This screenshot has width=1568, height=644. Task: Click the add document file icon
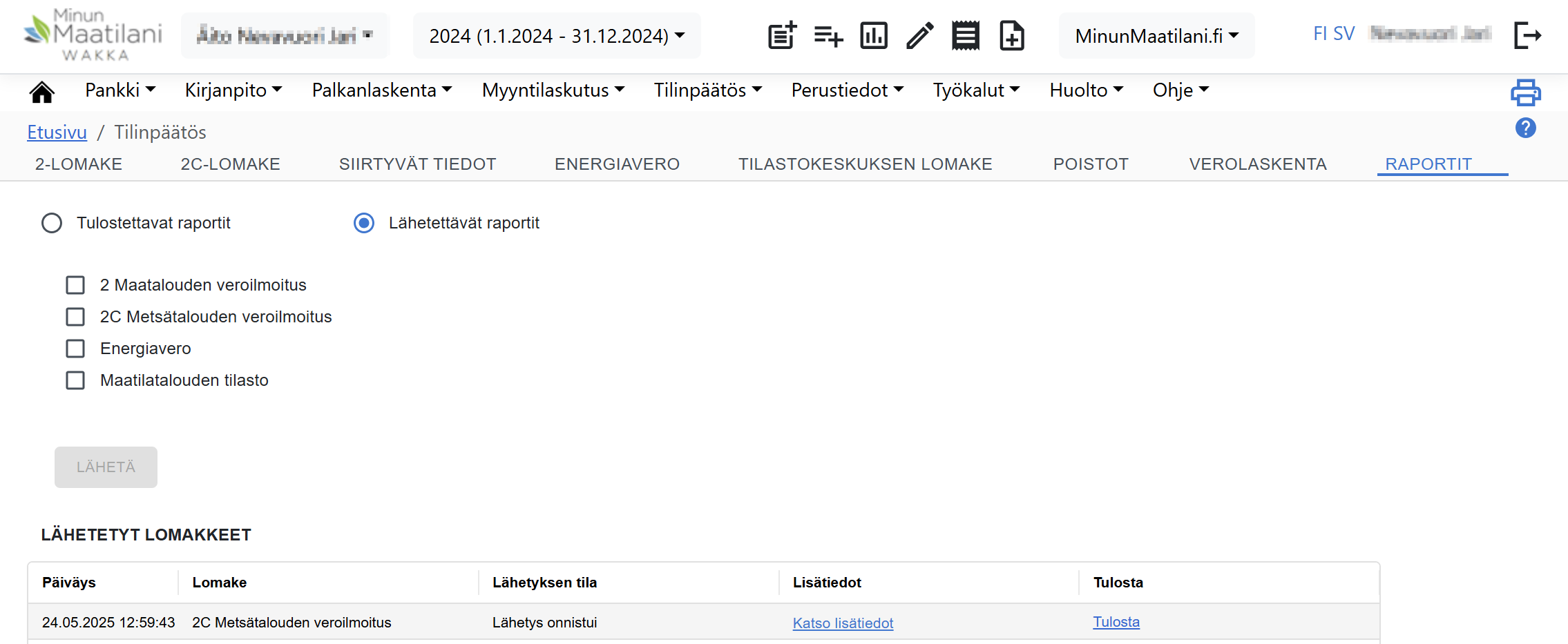coord(1012,35)
